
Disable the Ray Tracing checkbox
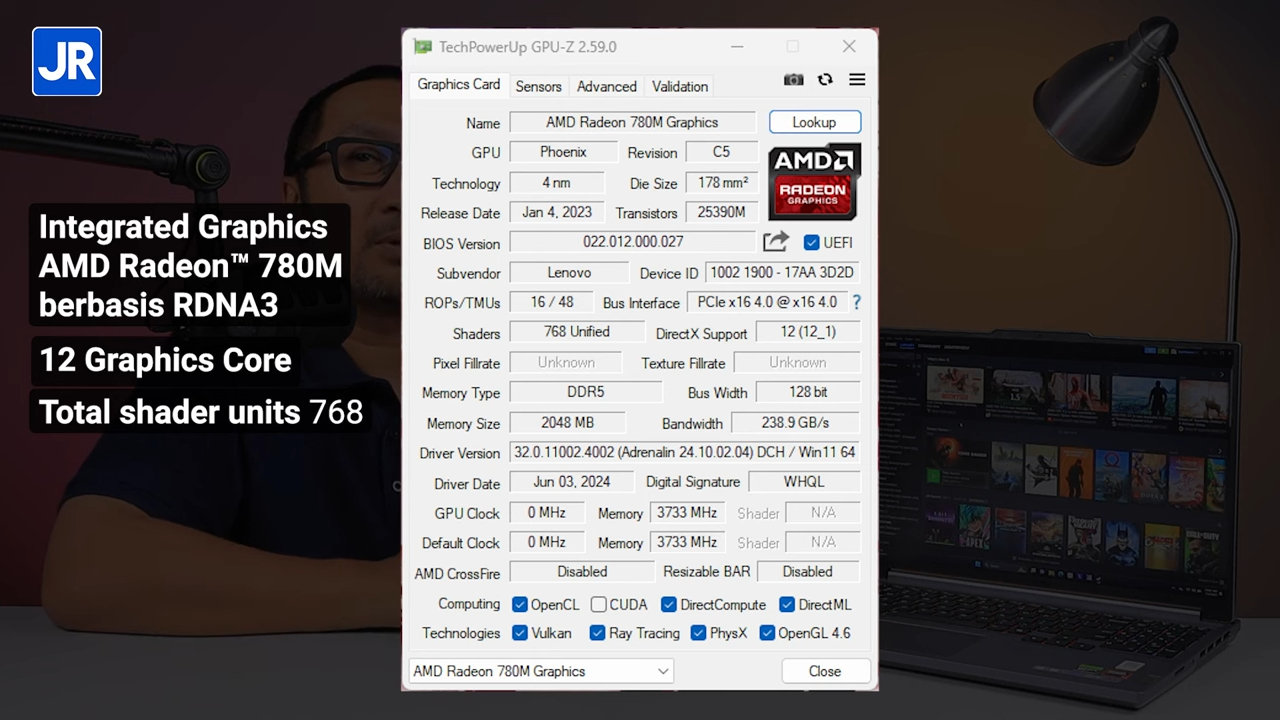point(597,633)
